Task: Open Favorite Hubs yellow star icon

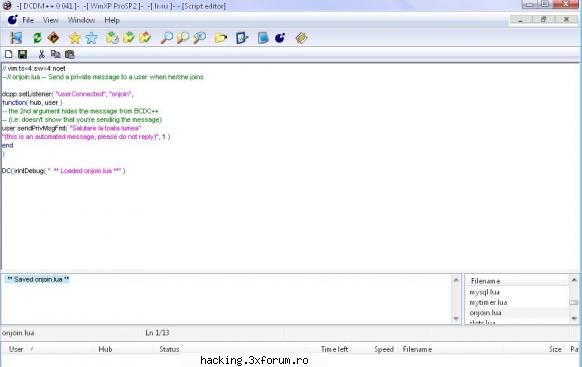Action: (75, 38)
